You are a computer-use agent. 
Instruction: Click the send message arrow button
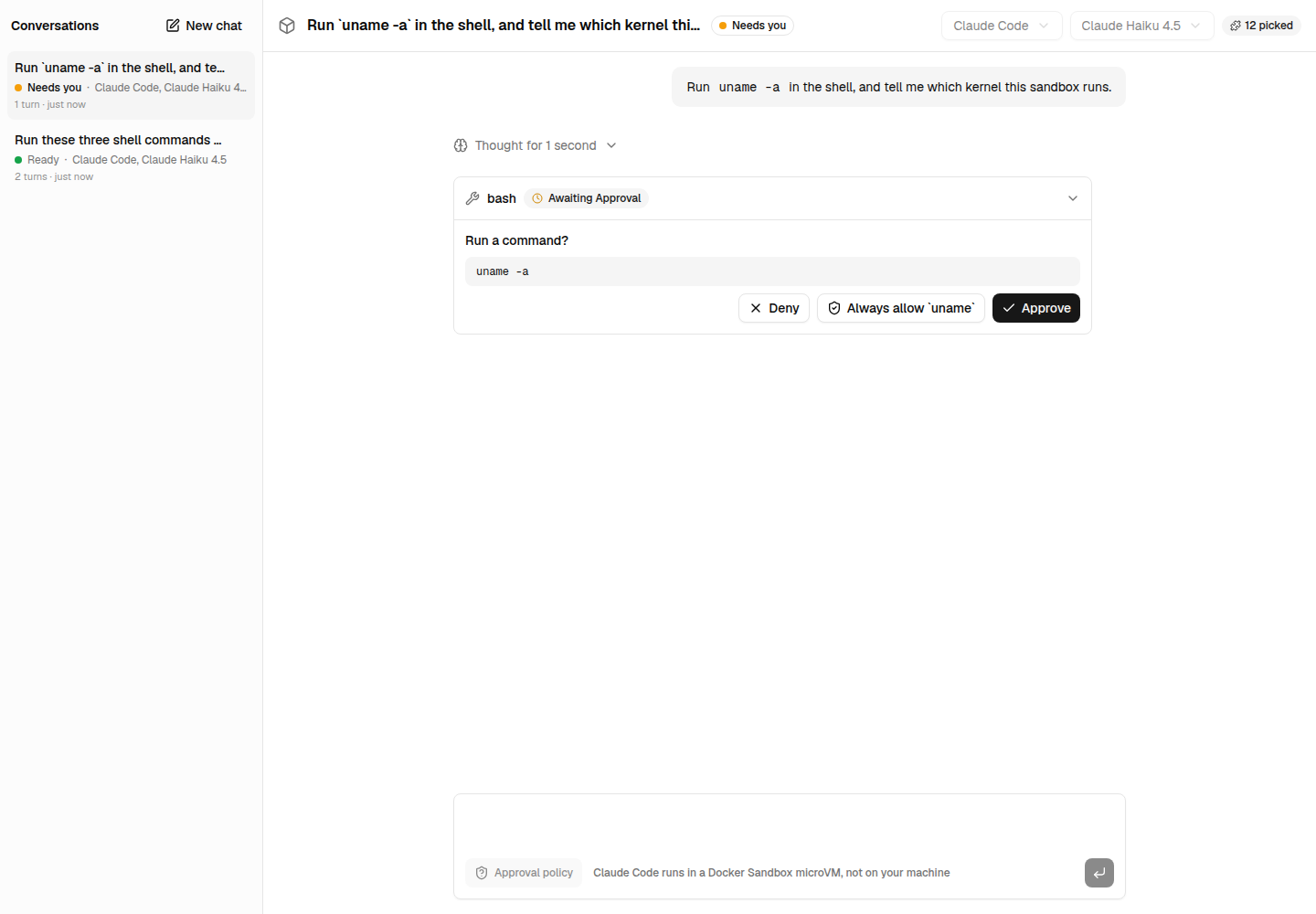(x=1099, y=873)
